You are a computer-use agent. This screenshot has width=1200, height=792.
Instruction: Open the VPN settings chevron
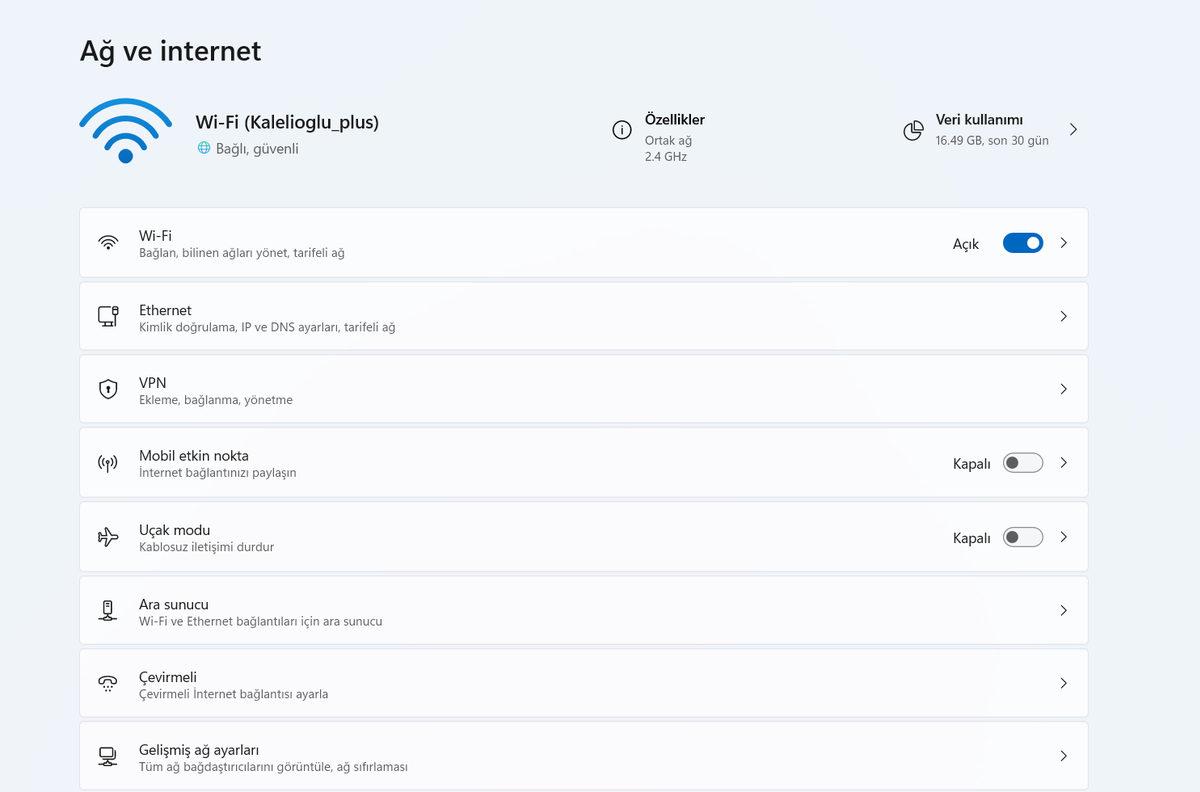[1063, 389]
